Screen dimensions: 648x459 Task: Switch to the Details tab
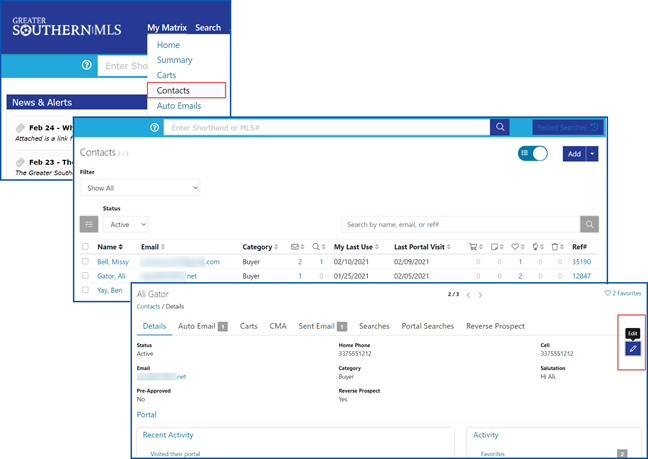point(155,326)
